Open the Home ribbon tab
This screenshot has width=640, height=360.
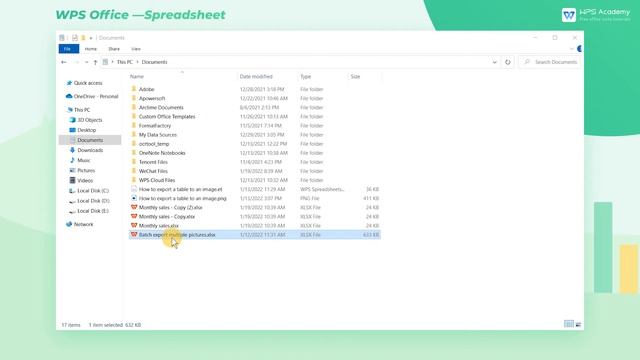point(91,49)
